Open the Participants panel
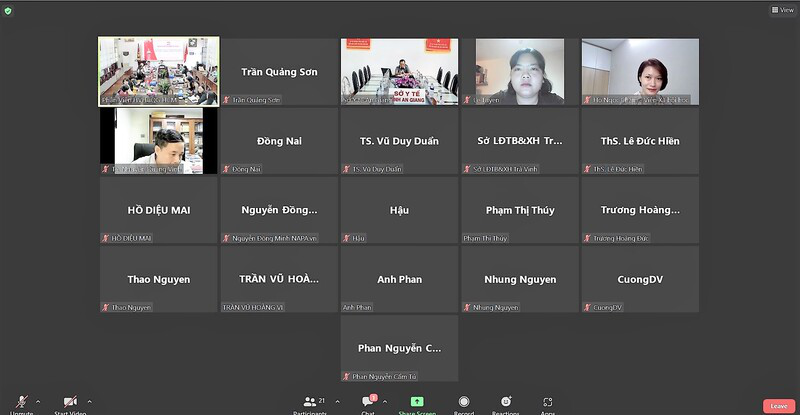Viewport: 800px width, 415px height. click(x=310, y=401)
